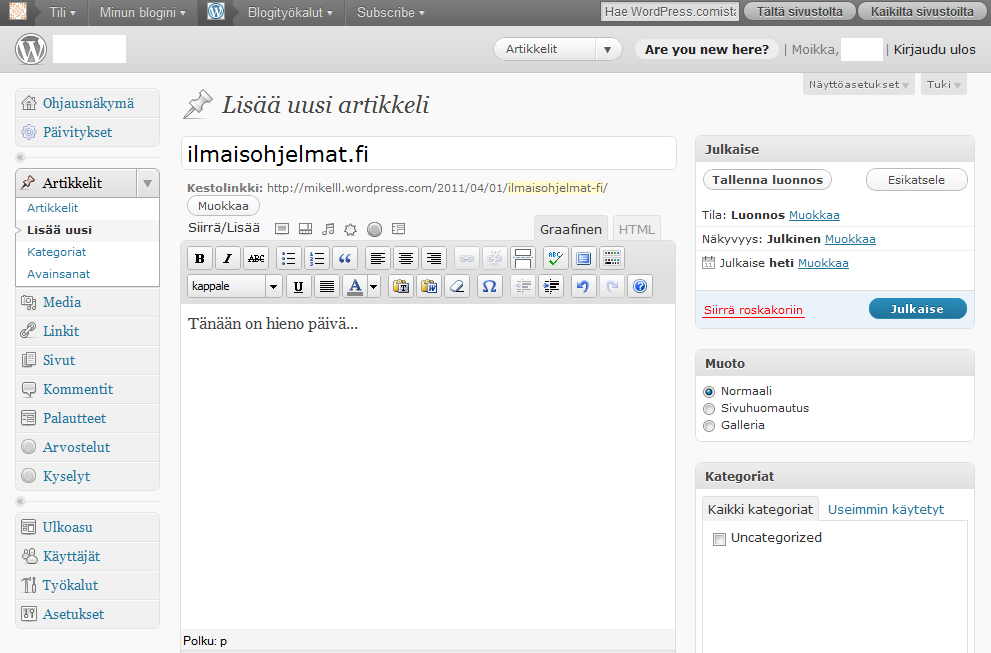This screenshot has width=991, height=653.
Task: Open the Tili menu
Action: [63, 13]
